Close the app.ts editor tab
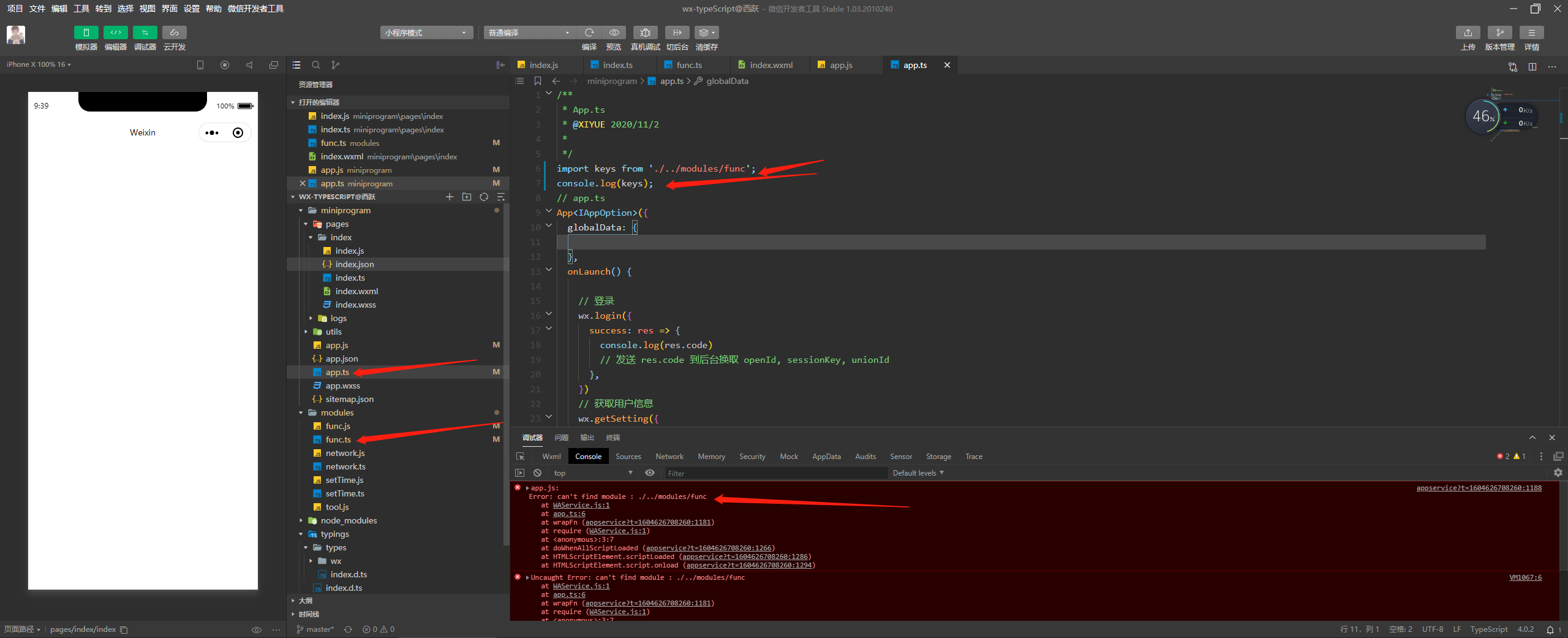Screen dimensions: 1568x638 (947, 65)
